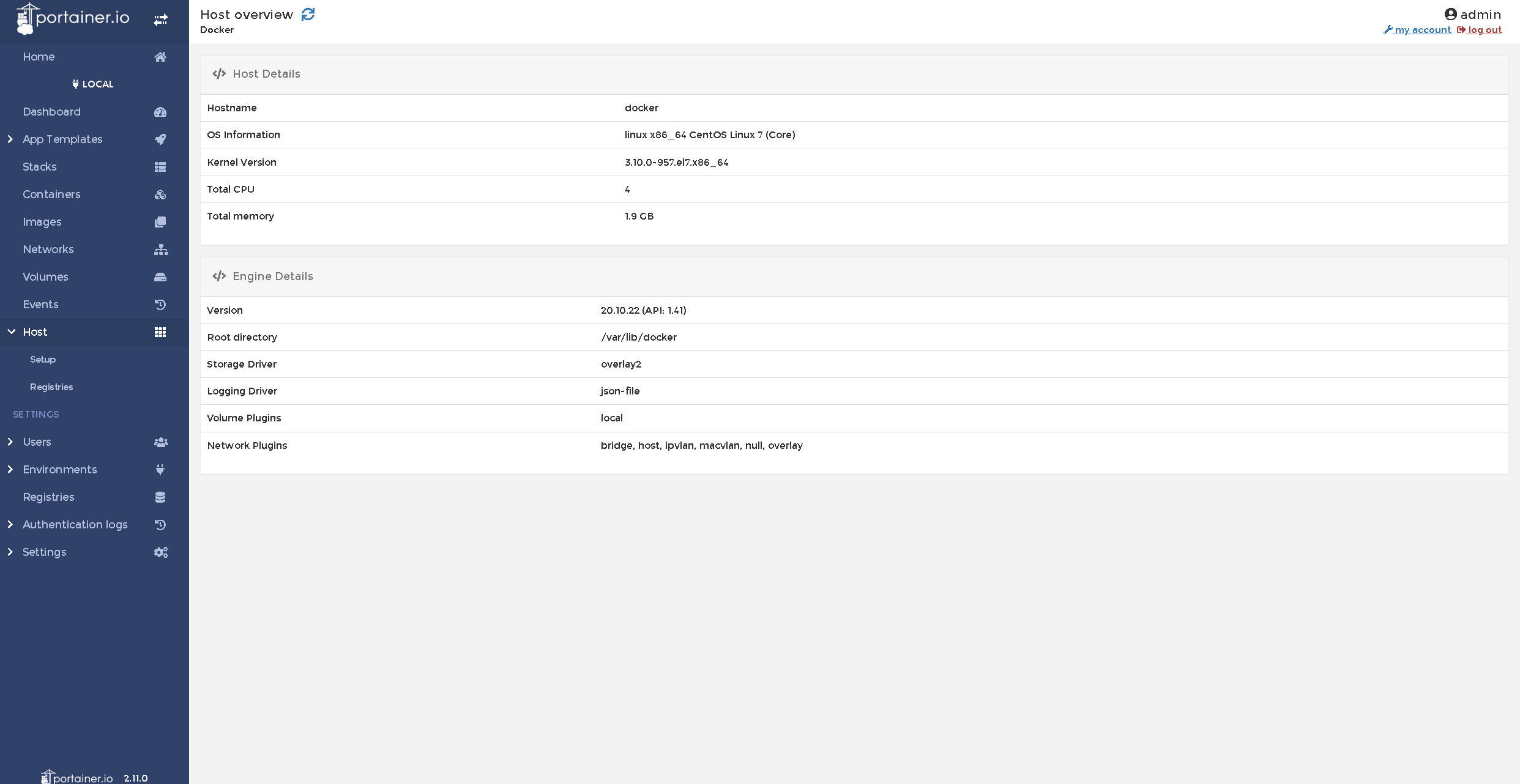Click the Settings gears icon
The width and height of the screenshot is (1520, 784).
tap(160, 552)
